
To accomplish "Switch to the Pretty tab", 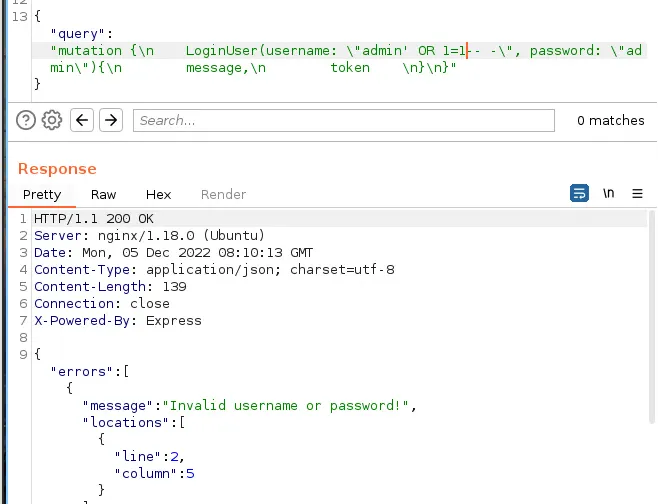I will [42, 194].
